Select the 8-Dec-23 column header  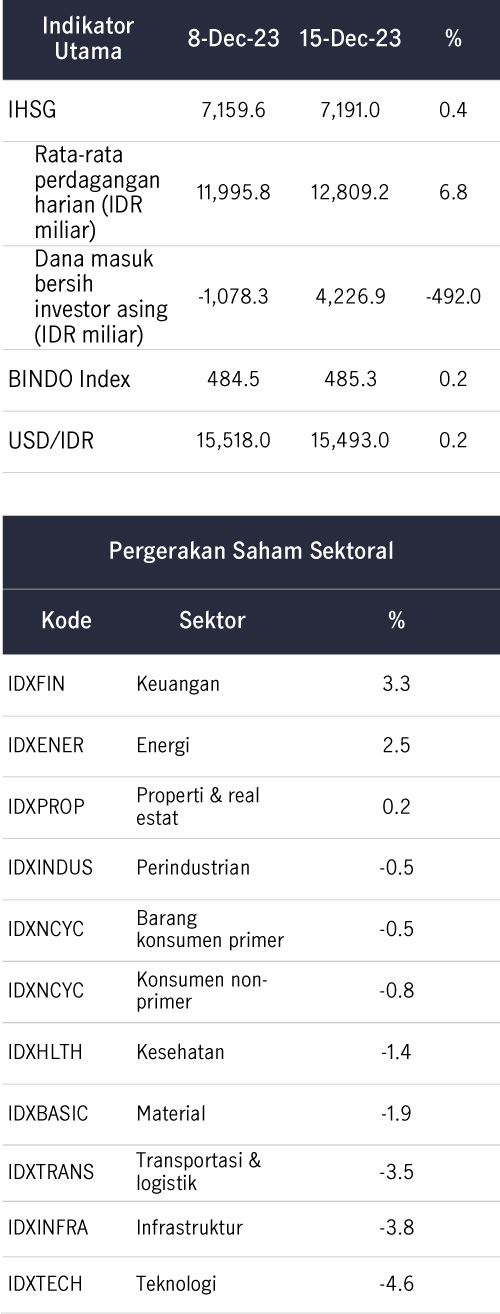coord(233,39)
